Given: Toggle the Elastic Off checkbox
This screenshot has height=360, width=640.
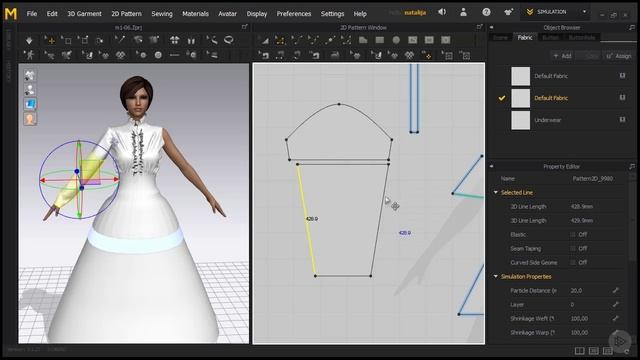Looking at the screenshot, I should [x=573, y=235].
